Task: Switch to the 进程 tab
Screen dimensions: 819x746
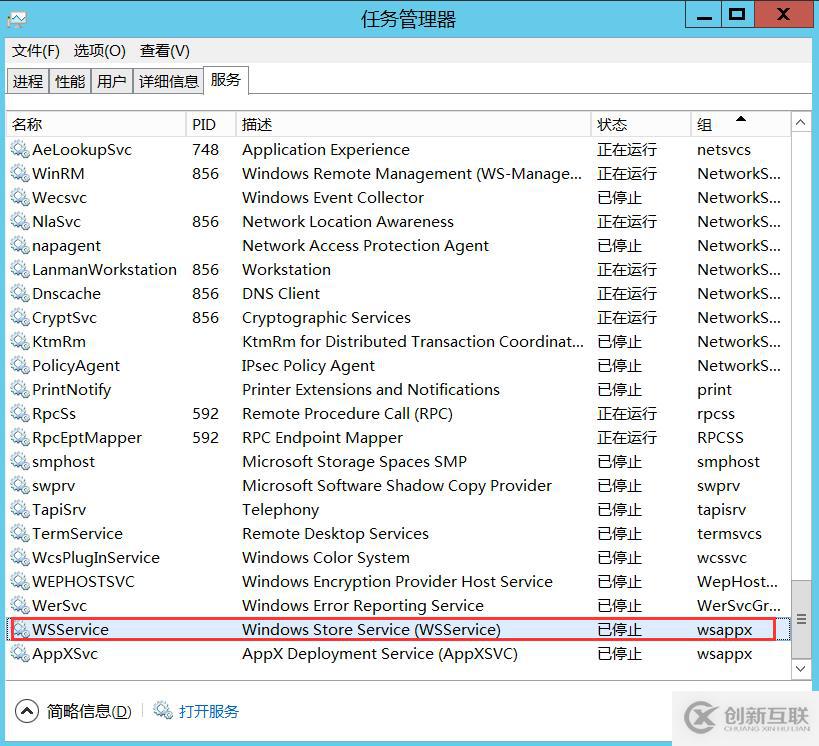Action: click(27, 81)
